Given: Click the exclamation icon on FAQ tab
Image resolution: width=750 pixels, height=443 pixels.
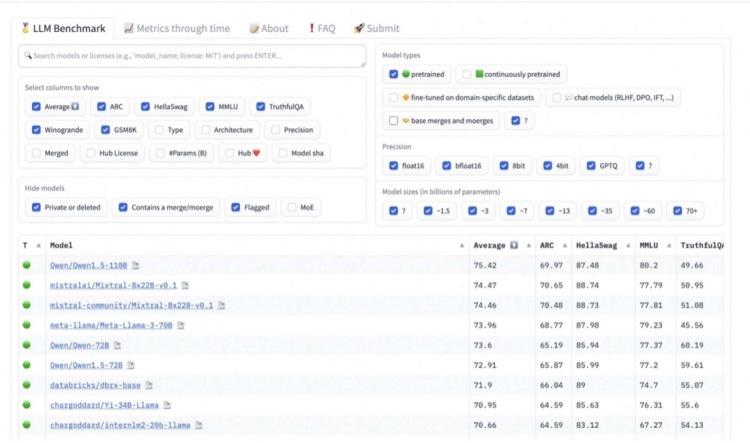Looking at the screenshot, I should [x=312, y=28].
